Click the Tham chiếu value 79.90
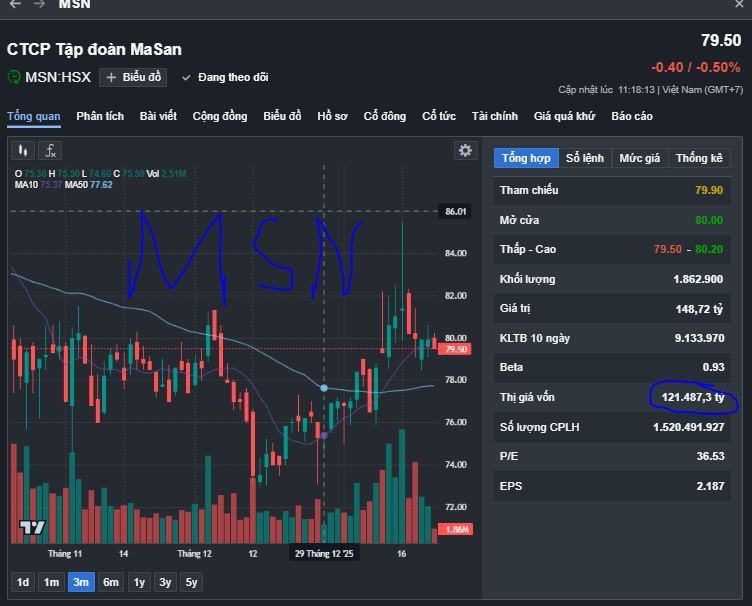 pos(709,190)
